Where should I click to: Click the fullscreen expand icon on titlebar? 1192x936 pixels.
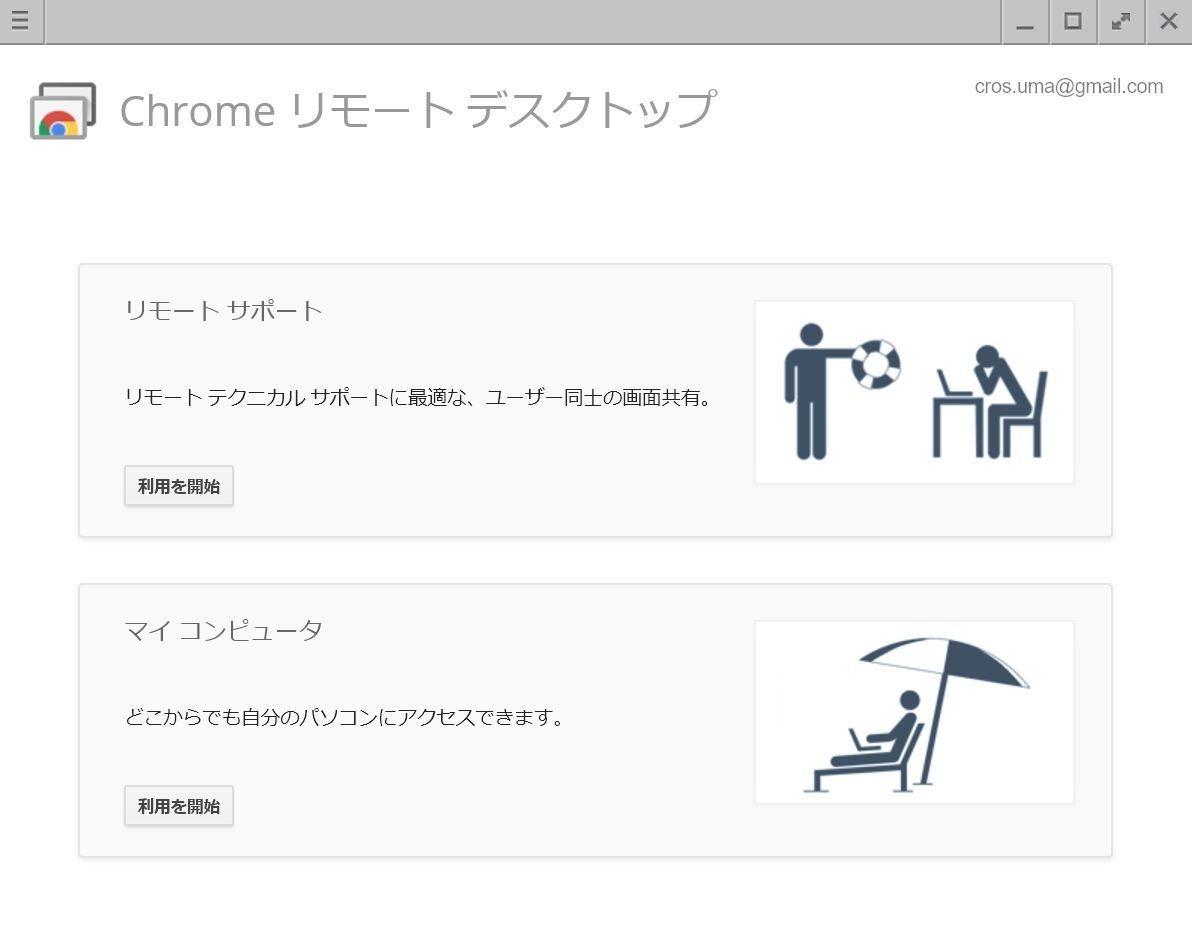point(1120,21)
